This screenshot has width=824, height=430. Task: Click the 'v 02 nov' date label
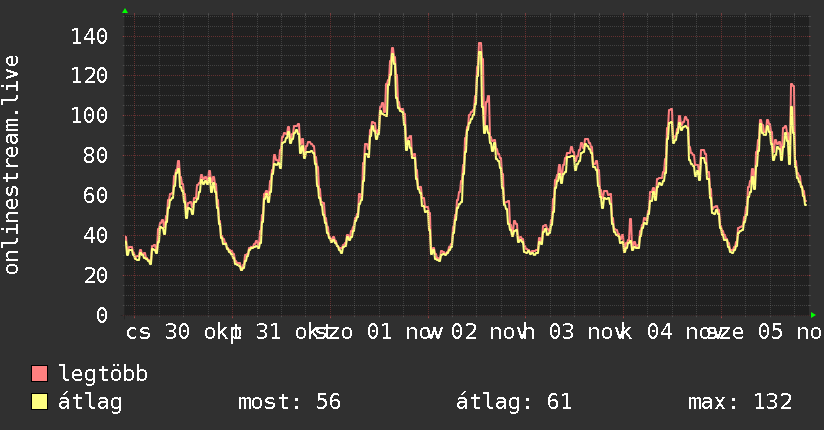(477, 332)
